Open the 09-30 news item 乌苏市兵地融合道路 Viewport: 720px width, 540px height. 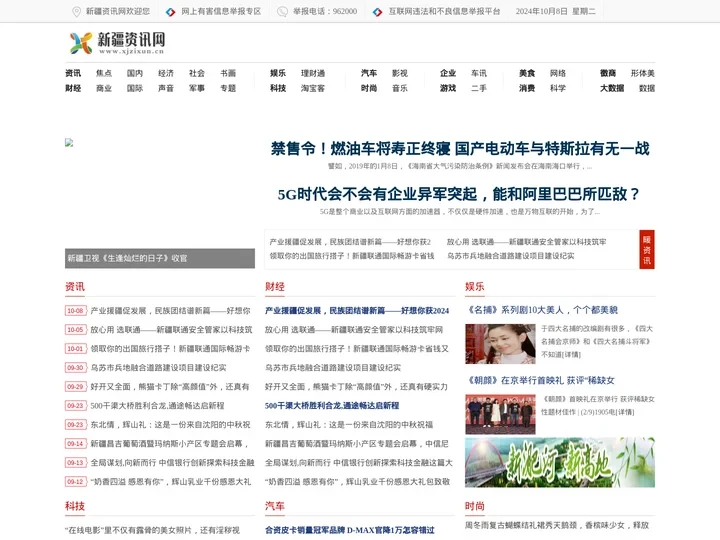coord(158,368)
